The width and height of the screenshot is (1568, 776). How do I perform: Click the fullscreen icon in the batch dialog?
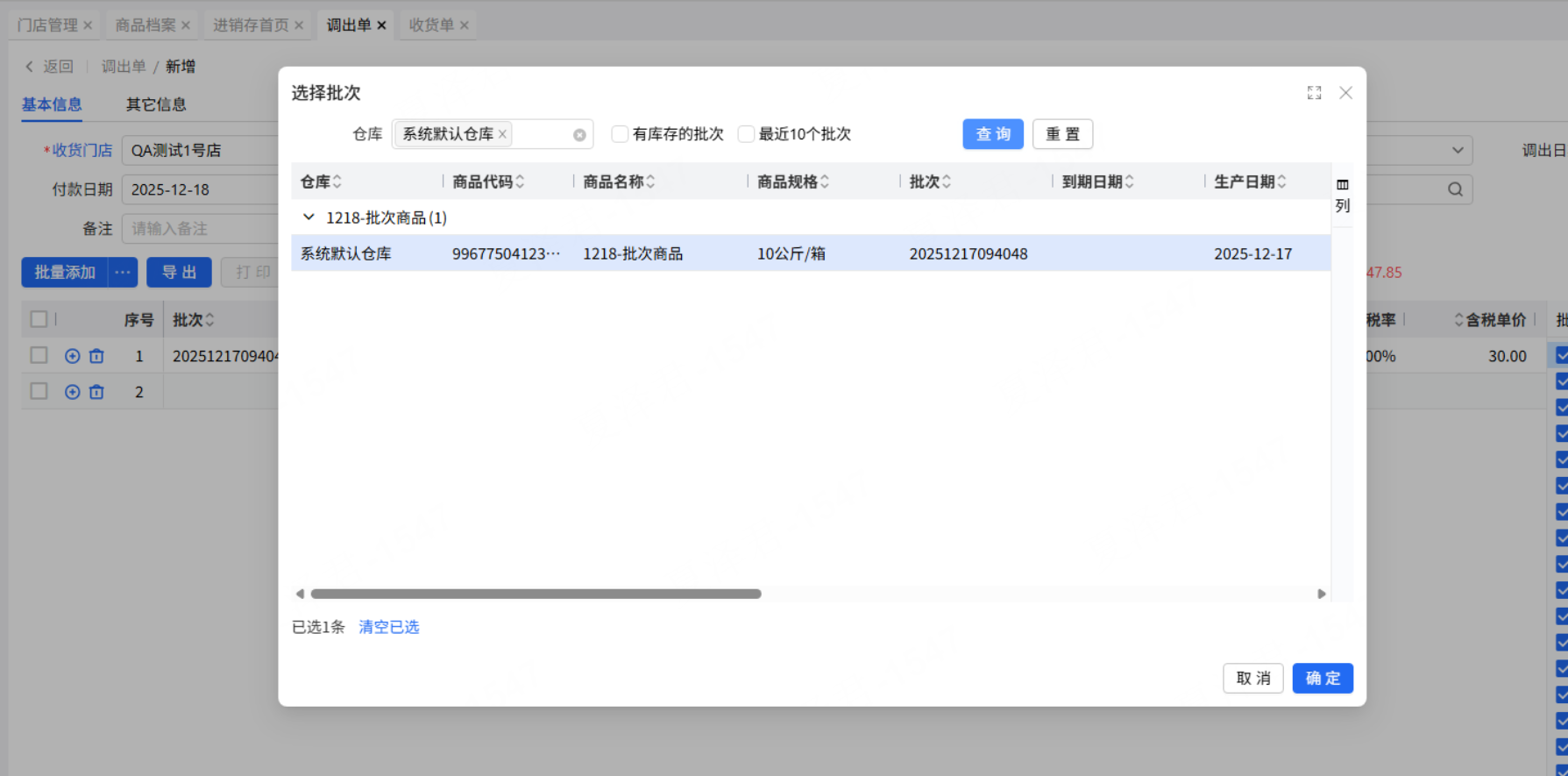point(1314,93)
